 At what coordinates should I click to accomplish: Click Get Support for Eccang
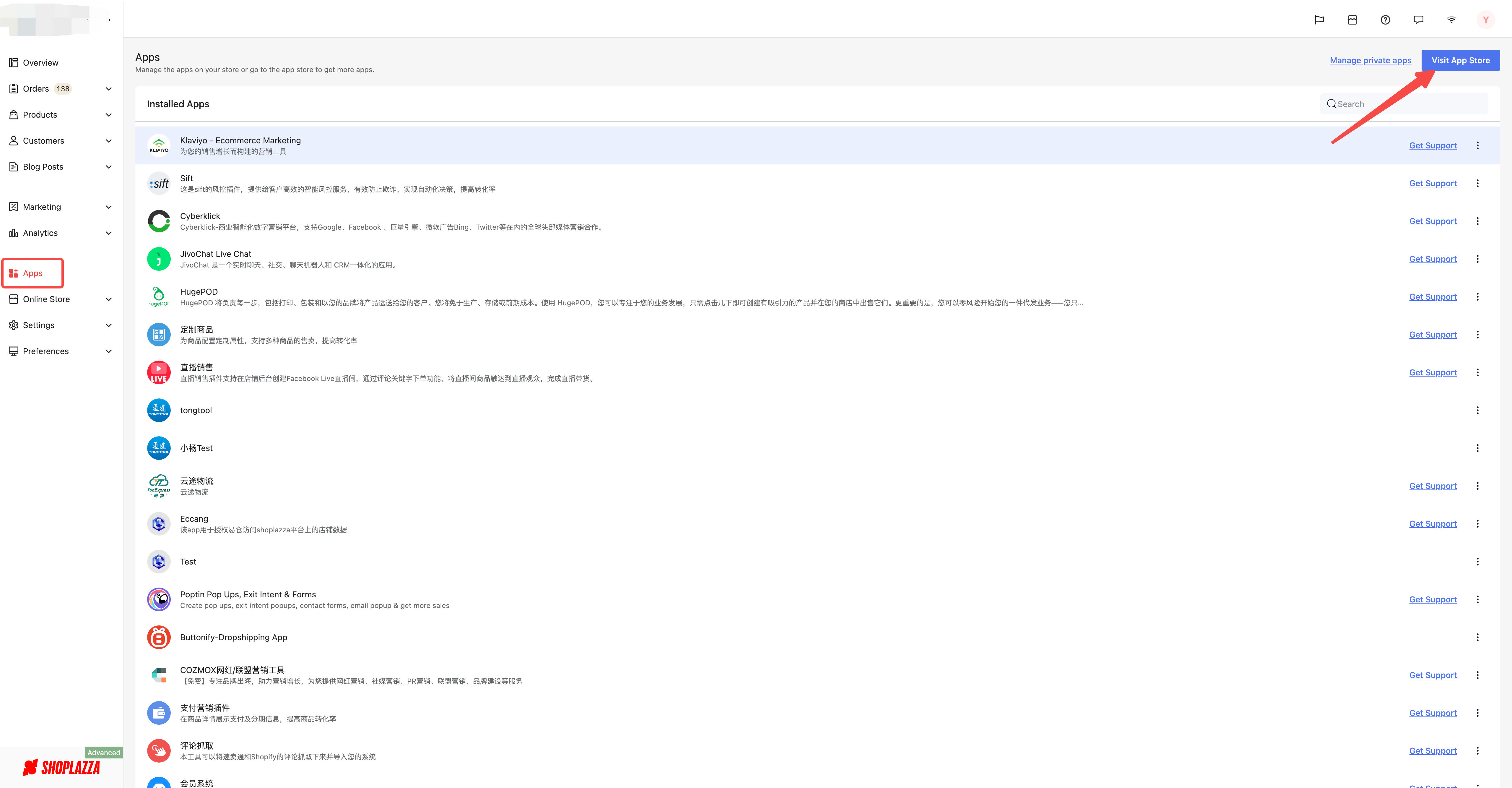tap(1433, 524)
